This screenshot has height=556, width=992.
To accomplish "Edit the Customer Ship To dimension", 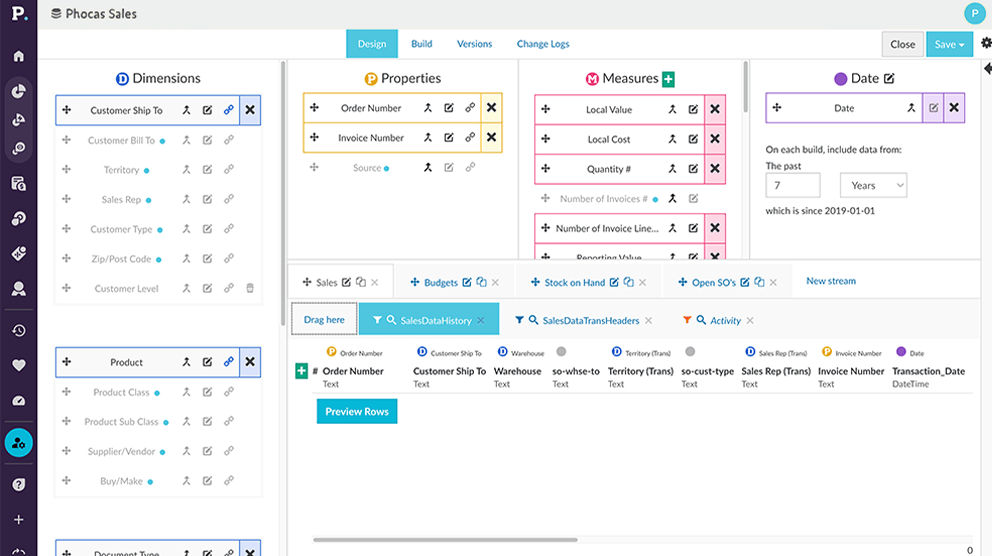I will click(x=208, y=110).
